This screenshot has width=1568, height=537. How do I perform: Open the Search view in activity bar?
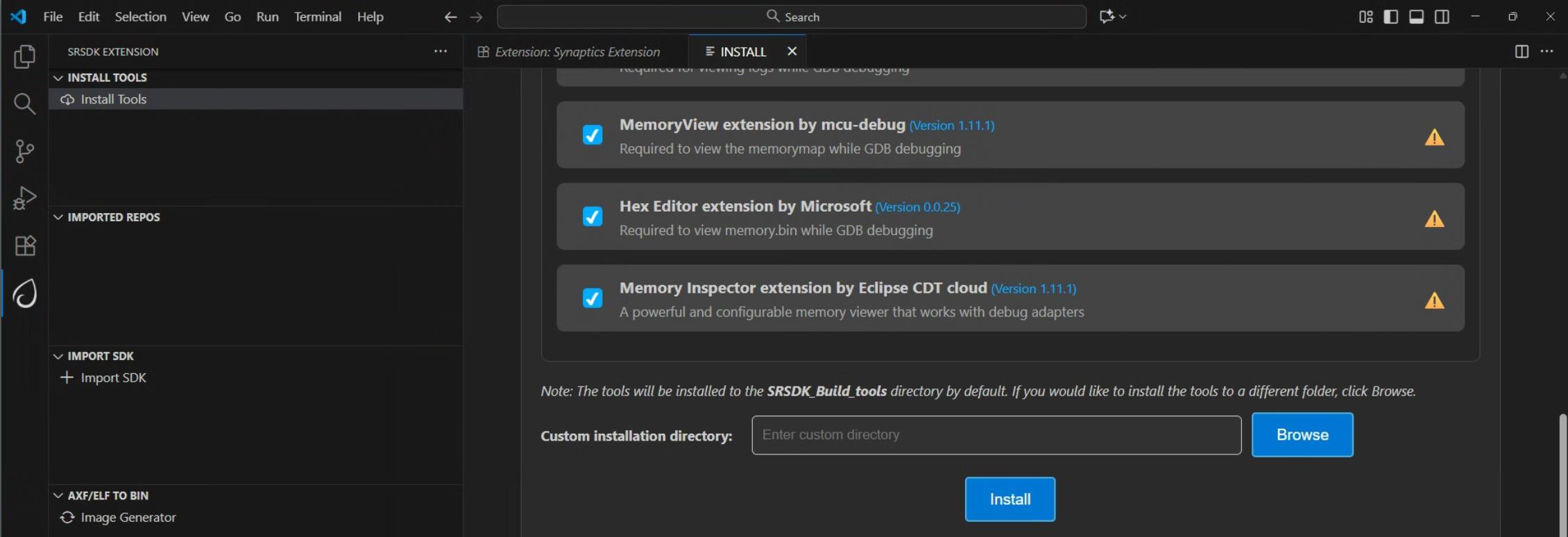click(x=24, y=104)
